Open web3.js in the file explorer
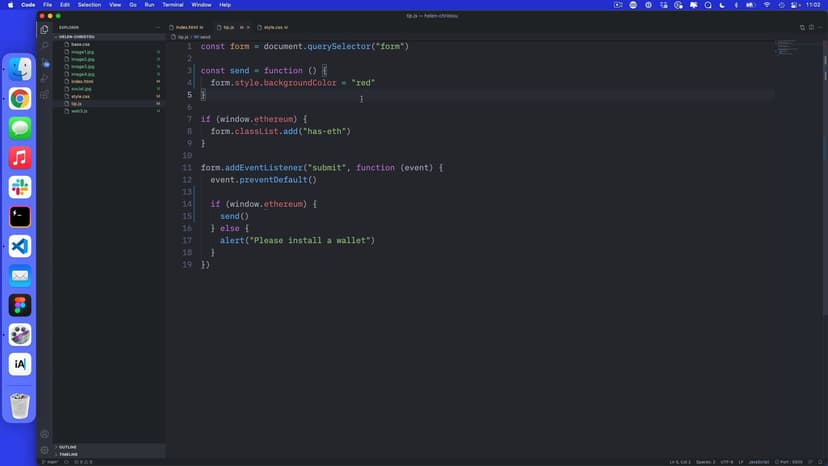Screen dimensions: 828x466 point(79,111)
